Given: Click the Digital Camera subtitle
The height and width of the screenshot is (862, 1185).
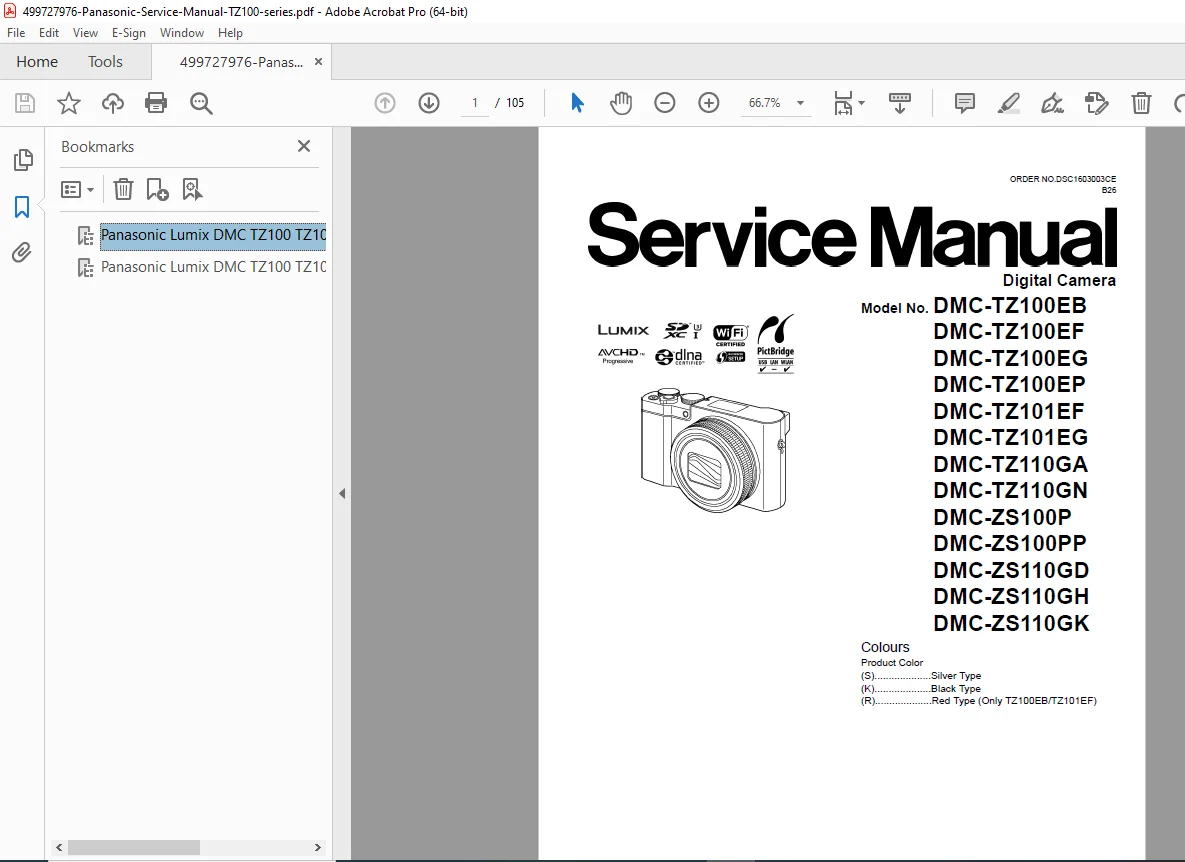Looking at the screenshot, I should point(1059,280).
